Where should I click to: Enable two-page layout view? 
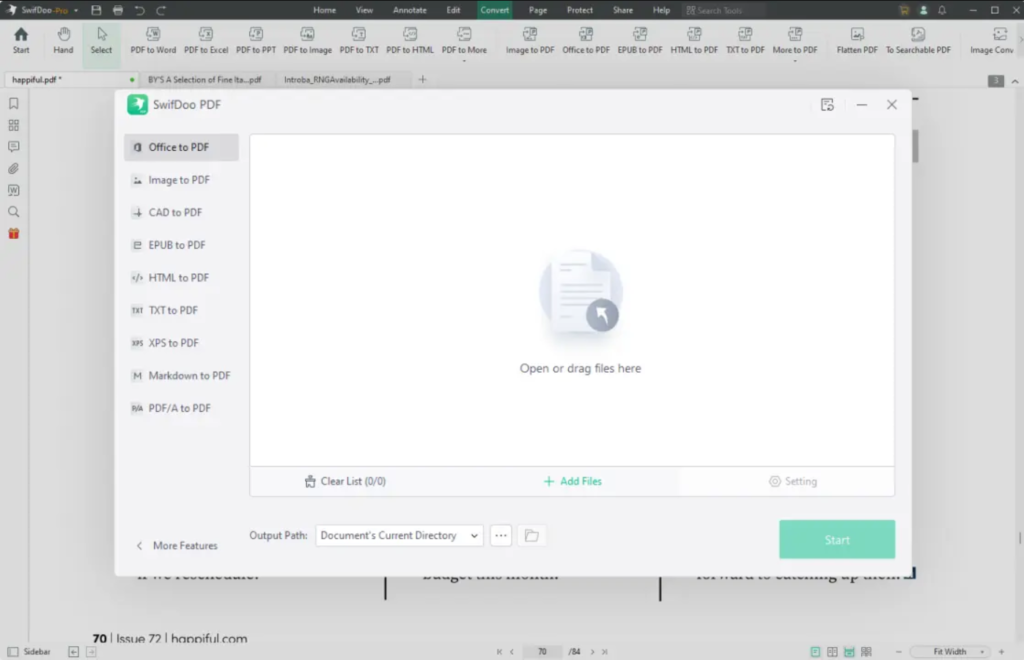(832, 651)
